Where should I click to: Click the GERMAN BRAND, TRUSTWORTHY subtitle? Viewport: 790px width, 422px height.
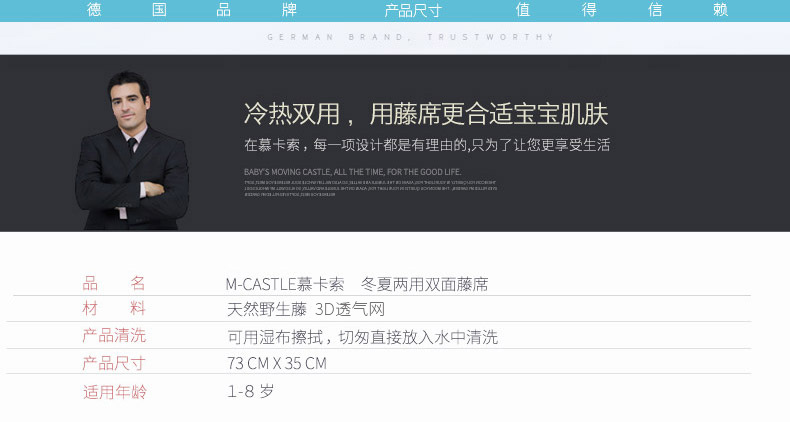click(x=410, y=37)
